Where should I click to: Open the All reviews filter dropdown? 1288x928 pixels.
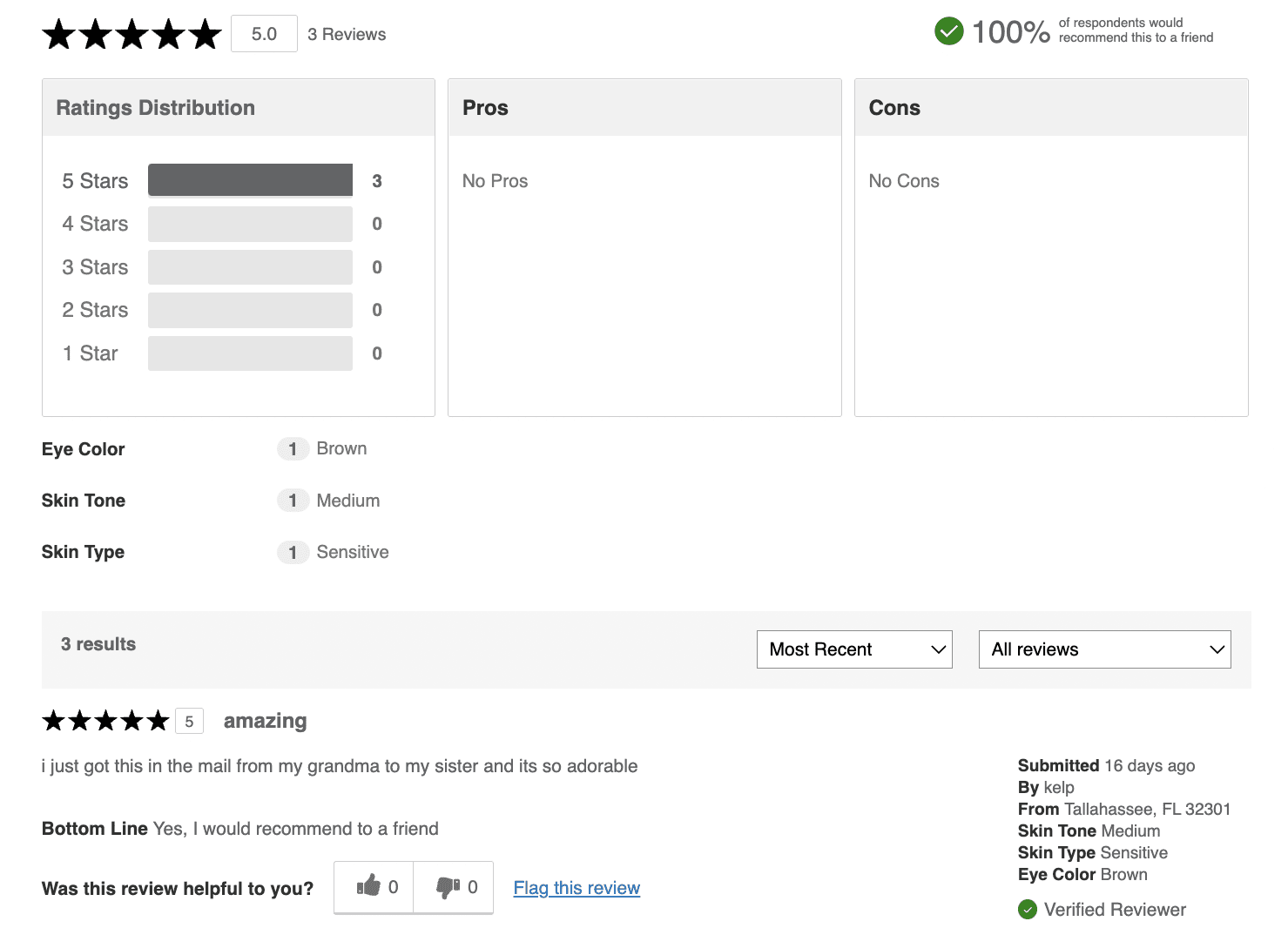click(x=1104, y=649)
